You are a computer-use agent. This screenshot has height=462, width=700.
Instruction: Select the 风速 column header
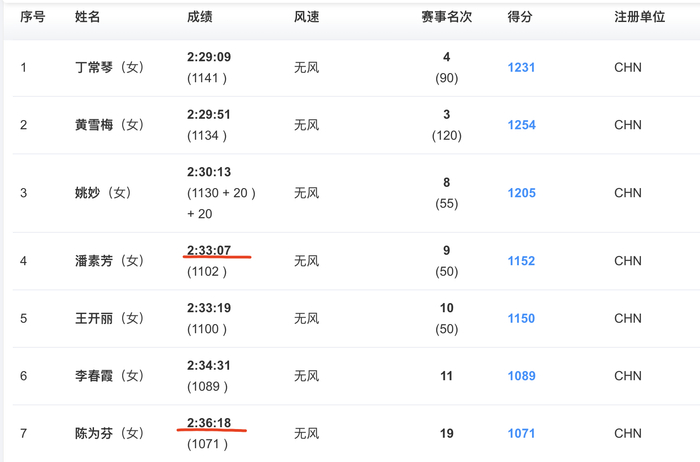(x=307, y=17)
